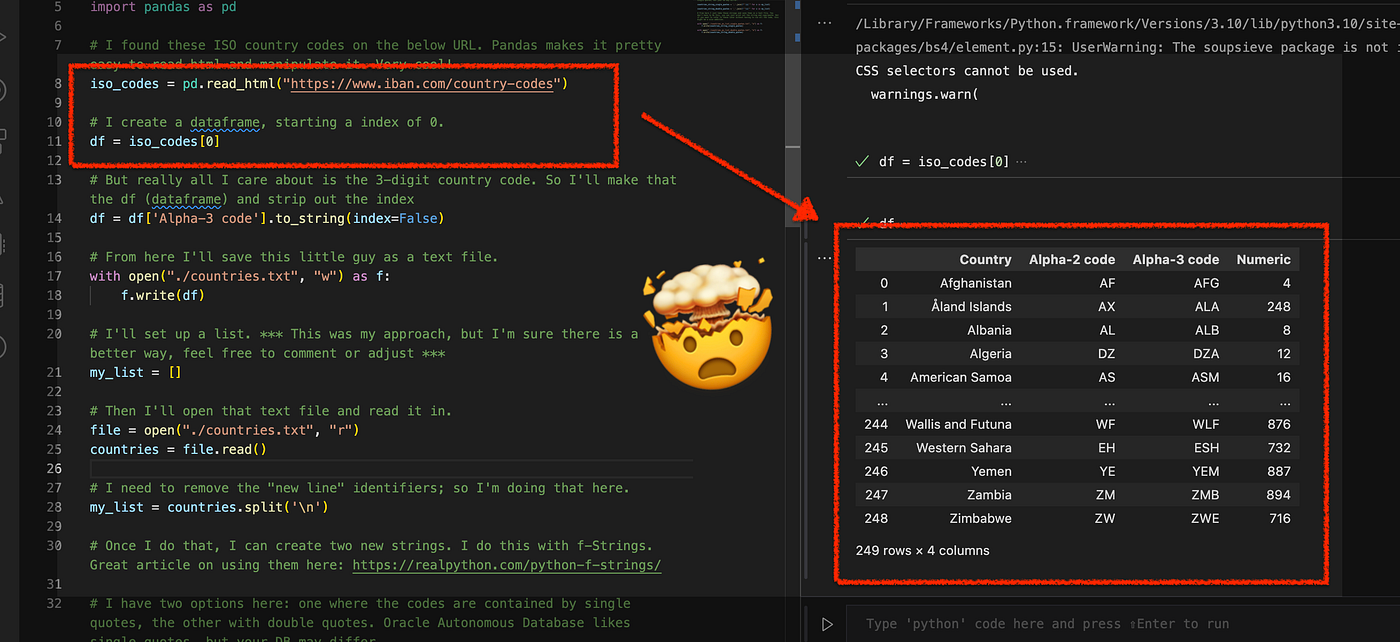The image size is (1400, 642).
Task: Click the "my_list = countries.split('\n')" line
Action: [209, 507]
